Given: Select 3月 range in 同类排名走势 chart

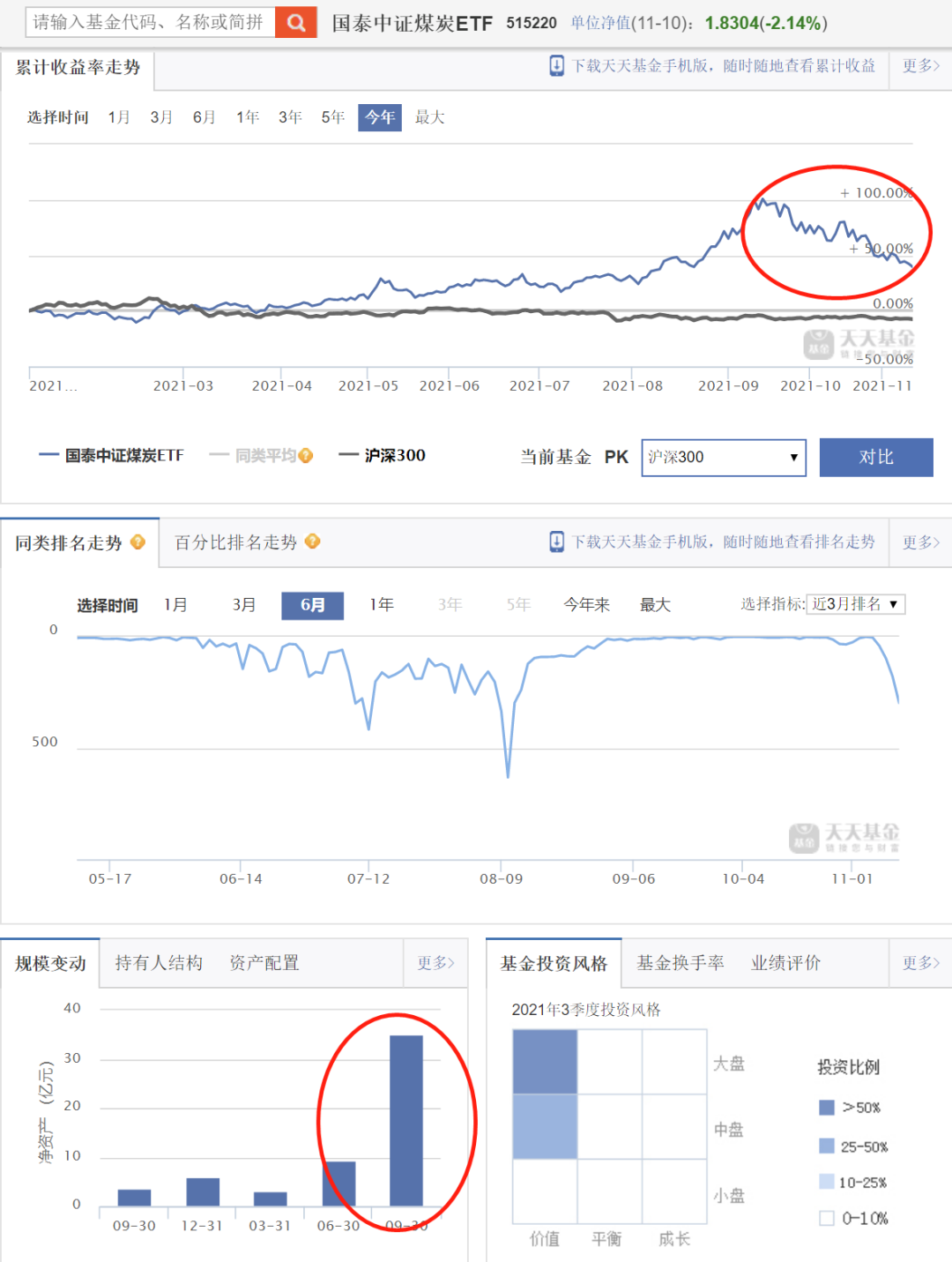Looking at the screenshot, I should [x=244, y=605].
